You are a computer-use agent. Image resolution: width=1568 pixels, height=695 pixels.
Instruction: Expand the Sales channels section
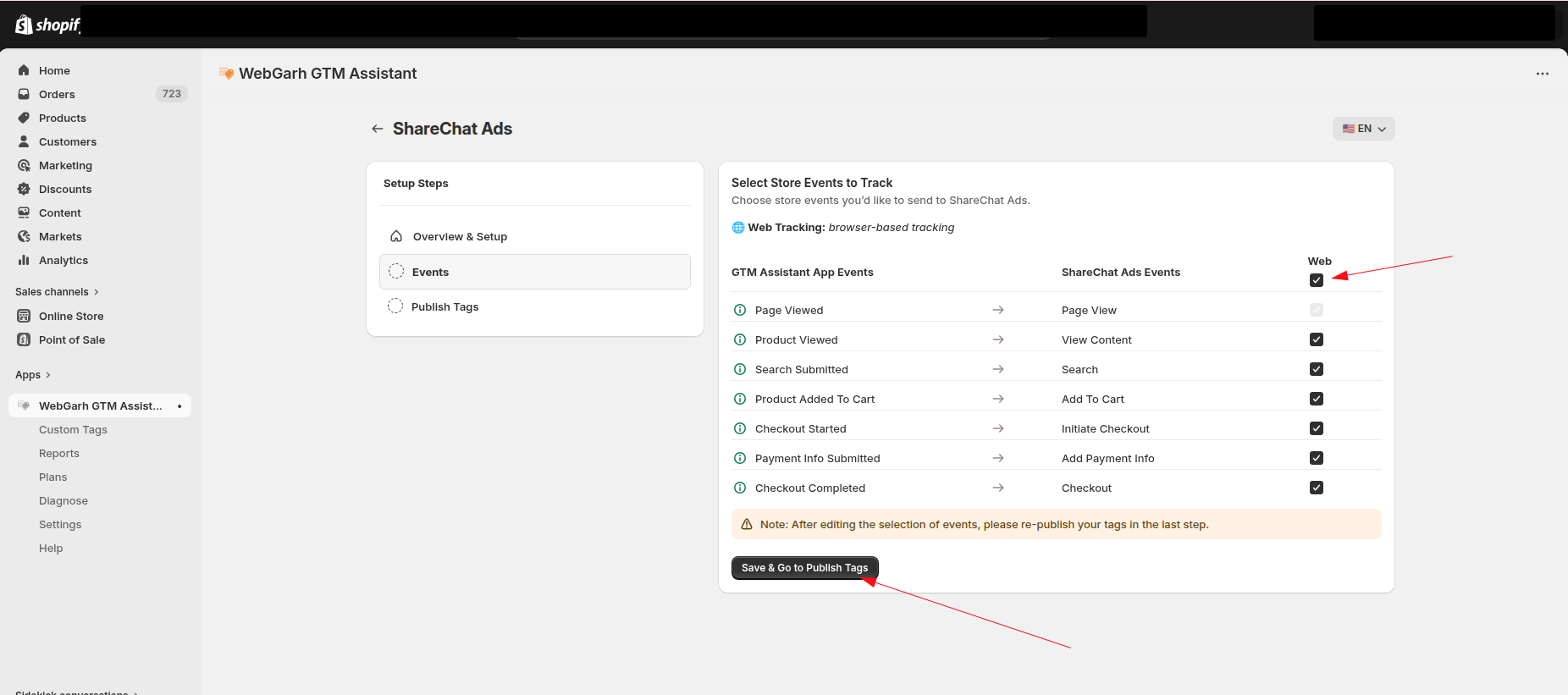click(x=58, y=292)
